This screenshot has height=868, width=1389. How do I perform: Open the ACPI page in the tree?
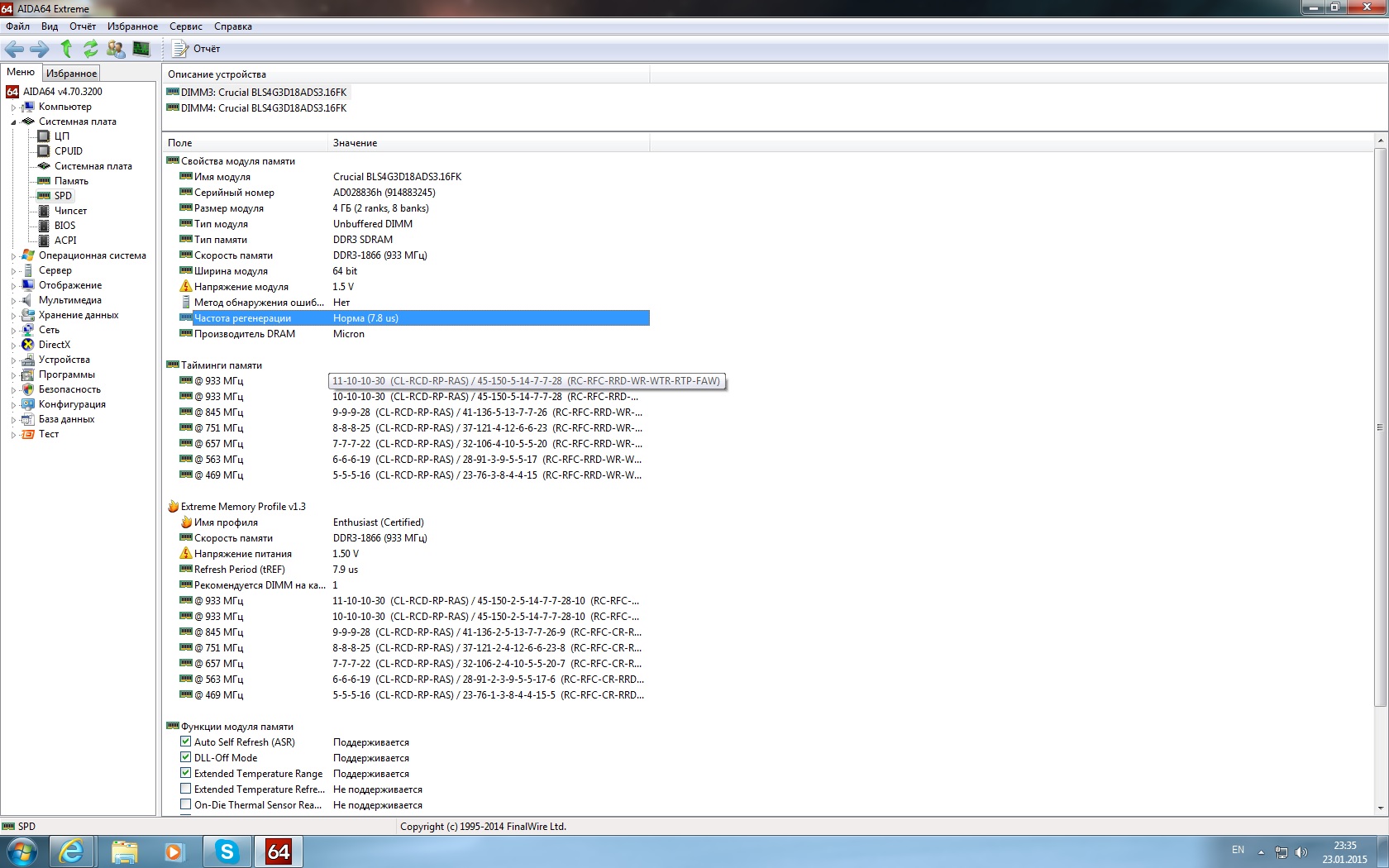tap(65, 241)
